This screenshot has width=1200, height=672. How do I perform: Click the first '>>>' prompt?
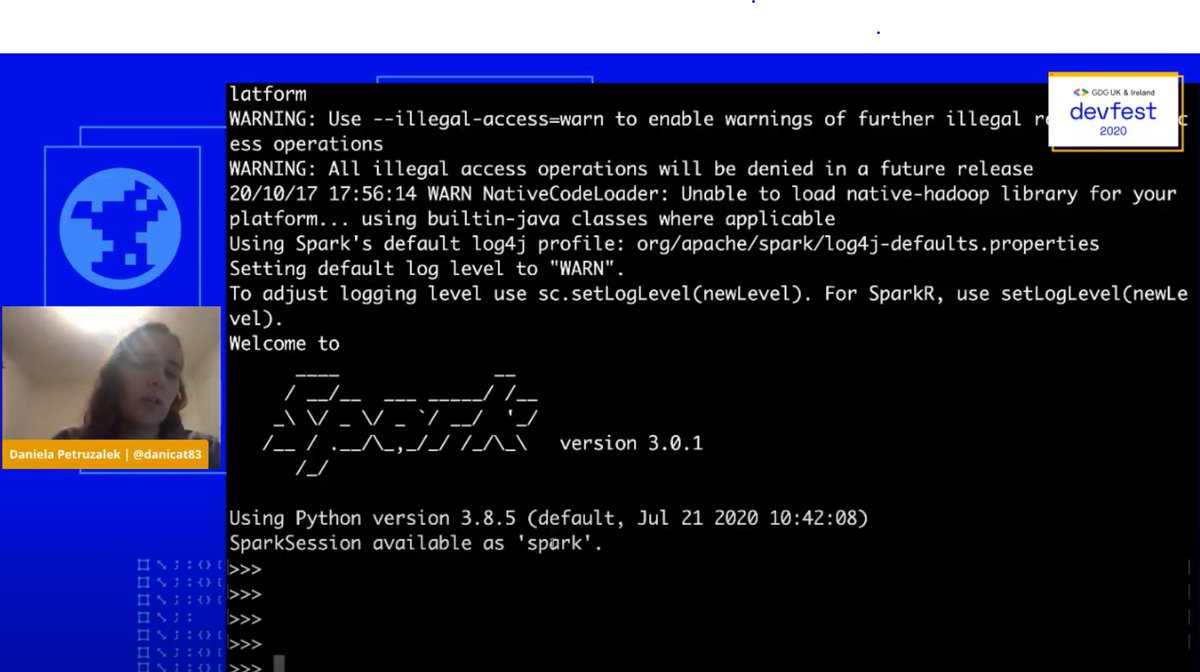[245, 570]
